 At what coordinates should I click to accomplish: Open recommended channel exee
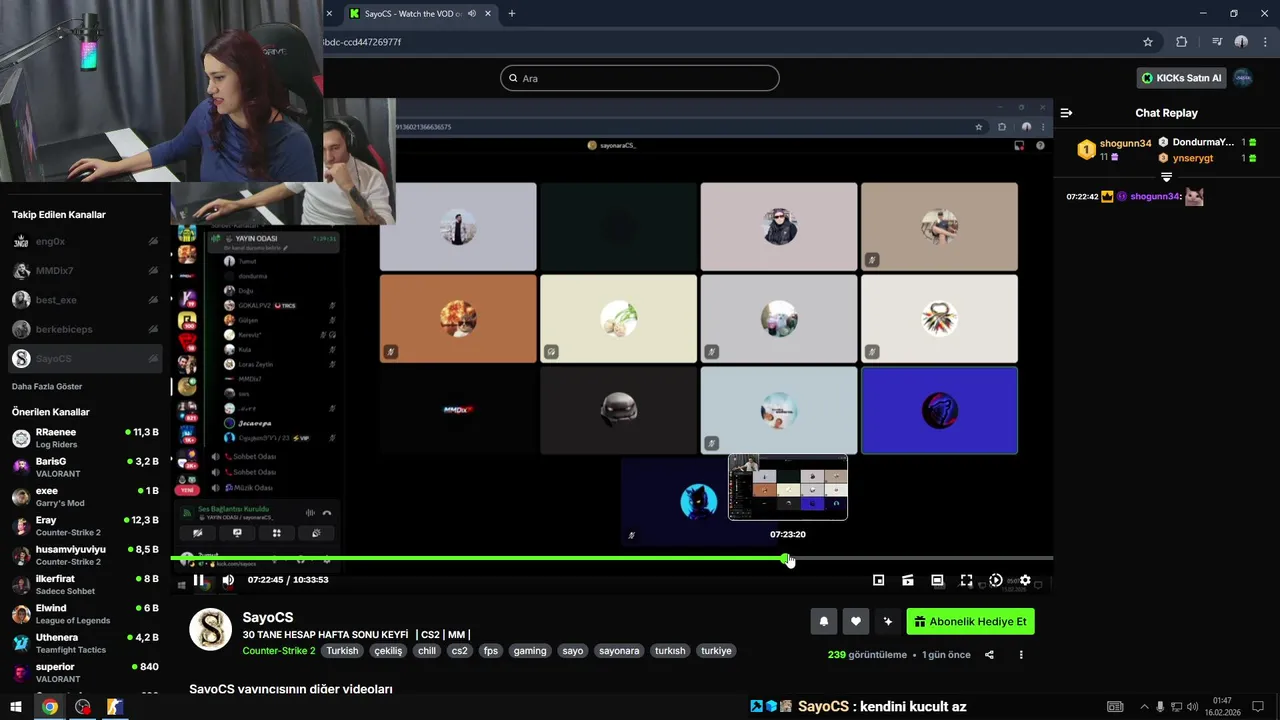coord(85,497)
